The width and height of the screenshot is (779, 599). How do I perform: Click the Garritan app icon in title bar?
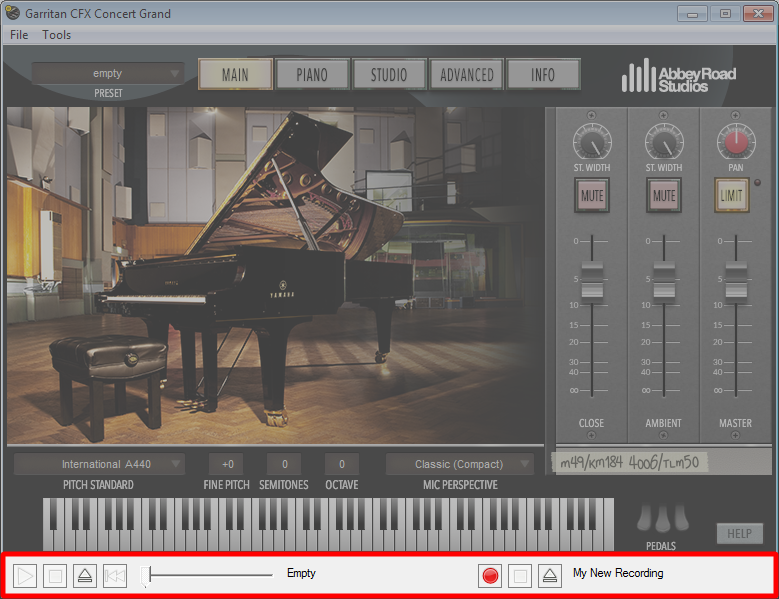coord(12,13)
